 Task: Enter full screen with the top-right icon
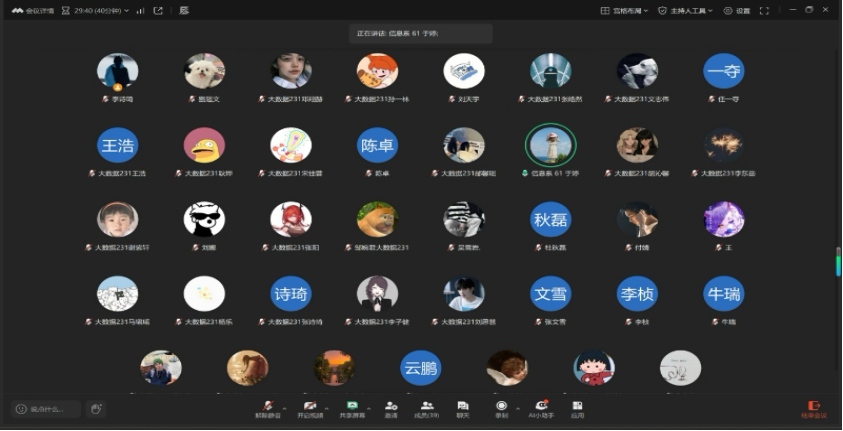click(764, 10)
